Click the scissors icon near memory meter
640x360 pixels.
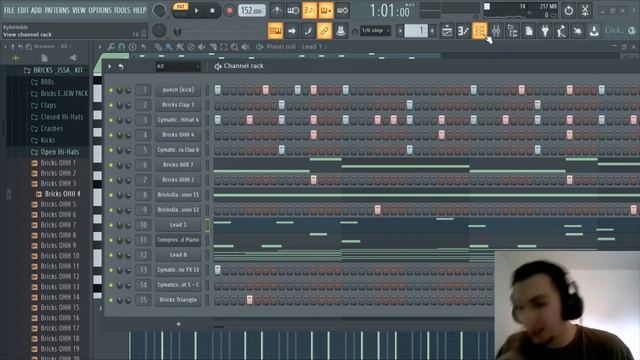(x=585, y=11)
